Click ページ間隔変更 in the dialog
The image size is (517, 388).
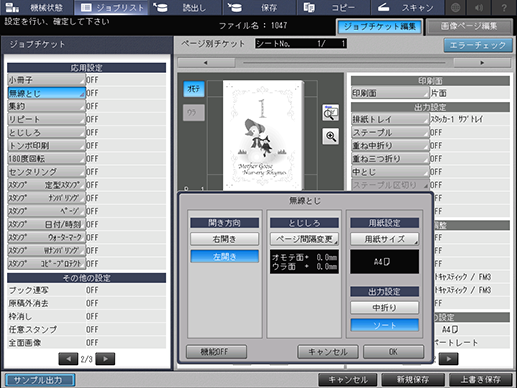pos(304,239)
